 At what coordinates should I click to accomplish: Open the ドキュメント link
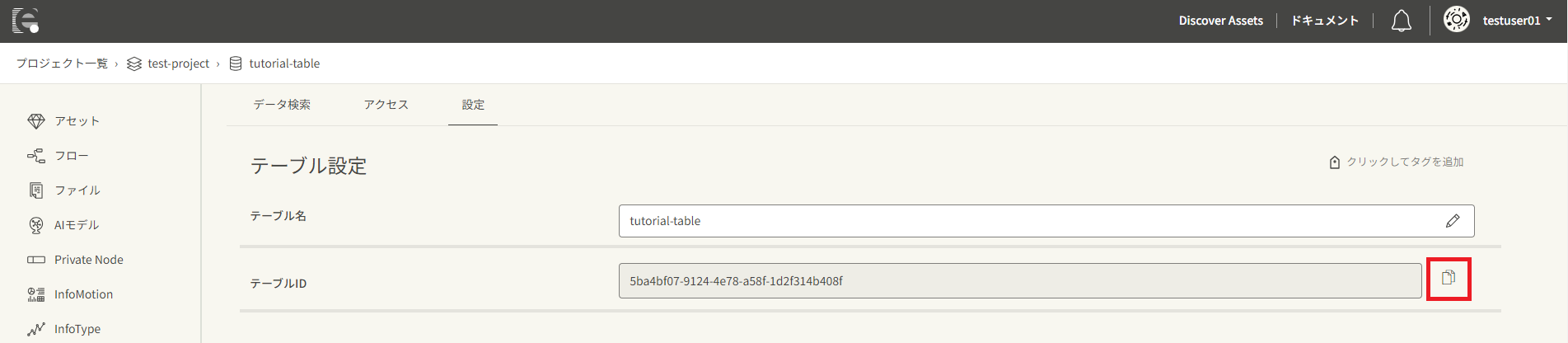pos(1324,21)
